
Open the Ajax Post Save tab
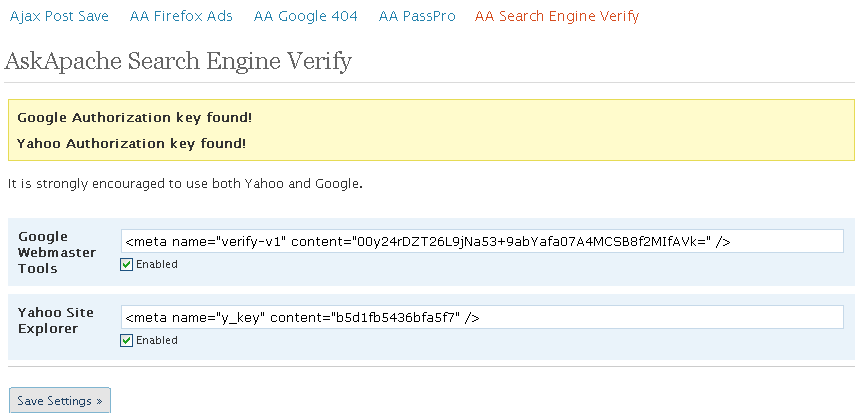pos(59,16)
